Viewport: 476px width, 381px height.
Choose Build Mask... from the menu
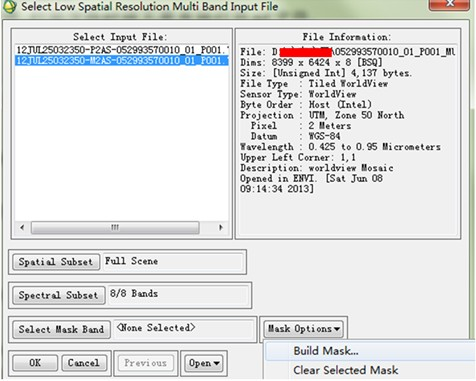[371, 351]
